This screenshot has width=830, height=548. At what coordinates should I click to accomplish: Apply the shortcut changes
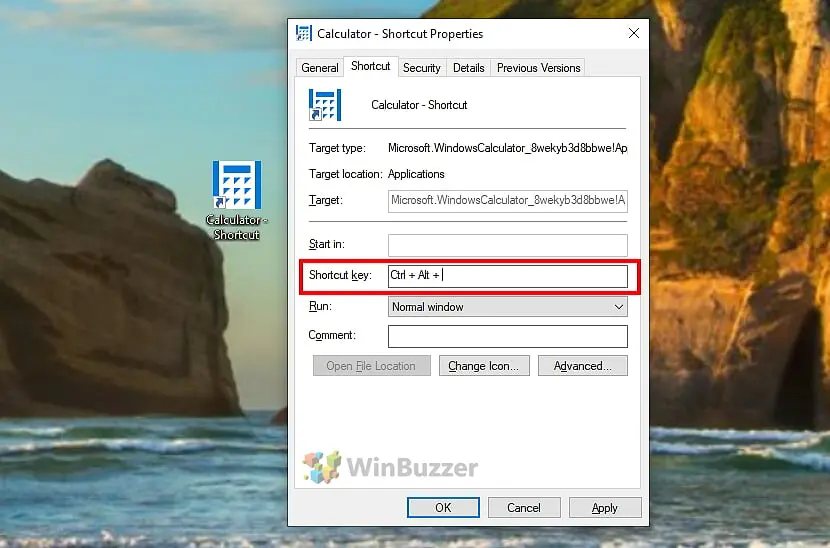click(x=605, y=507)
